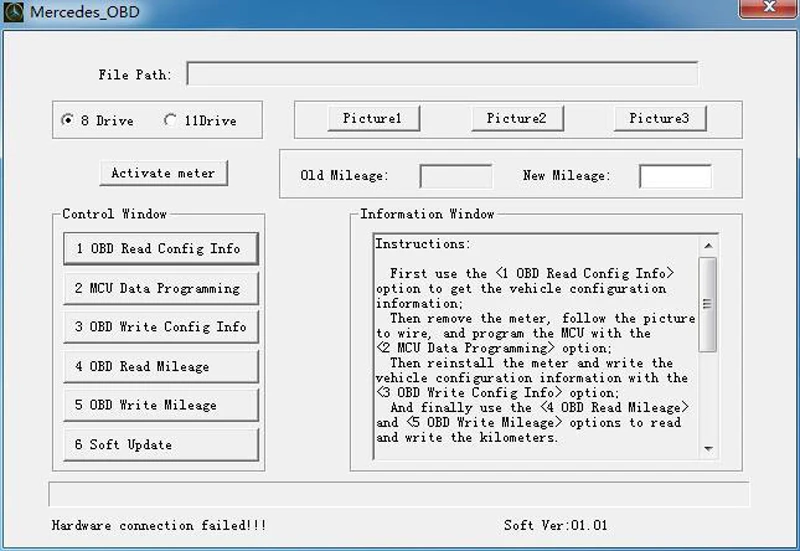The width and height of the screenshot is (800, 551).
Task: Launch 6 Soft Update
Action: point(161,444)
